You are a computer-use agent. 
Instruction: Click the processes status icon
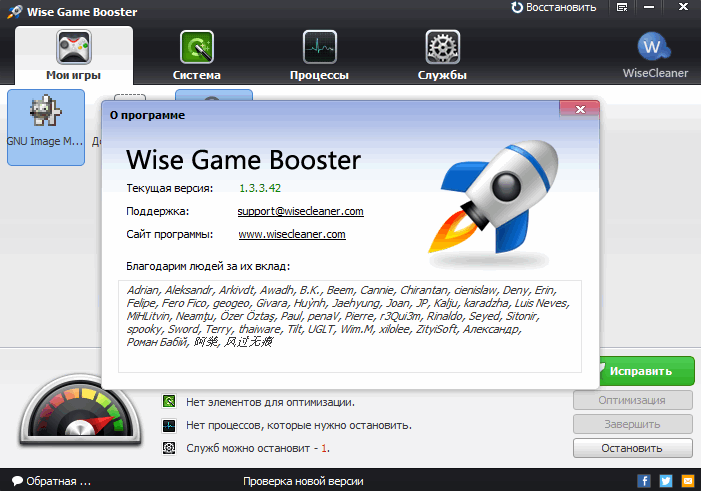pyautogui.click(x=169, y=425)
